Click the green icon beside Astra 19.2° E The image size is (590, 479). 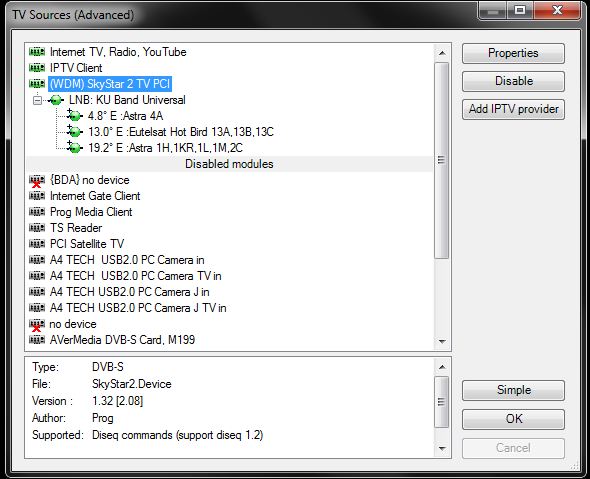pyautogui.click(x=75, y=148)
